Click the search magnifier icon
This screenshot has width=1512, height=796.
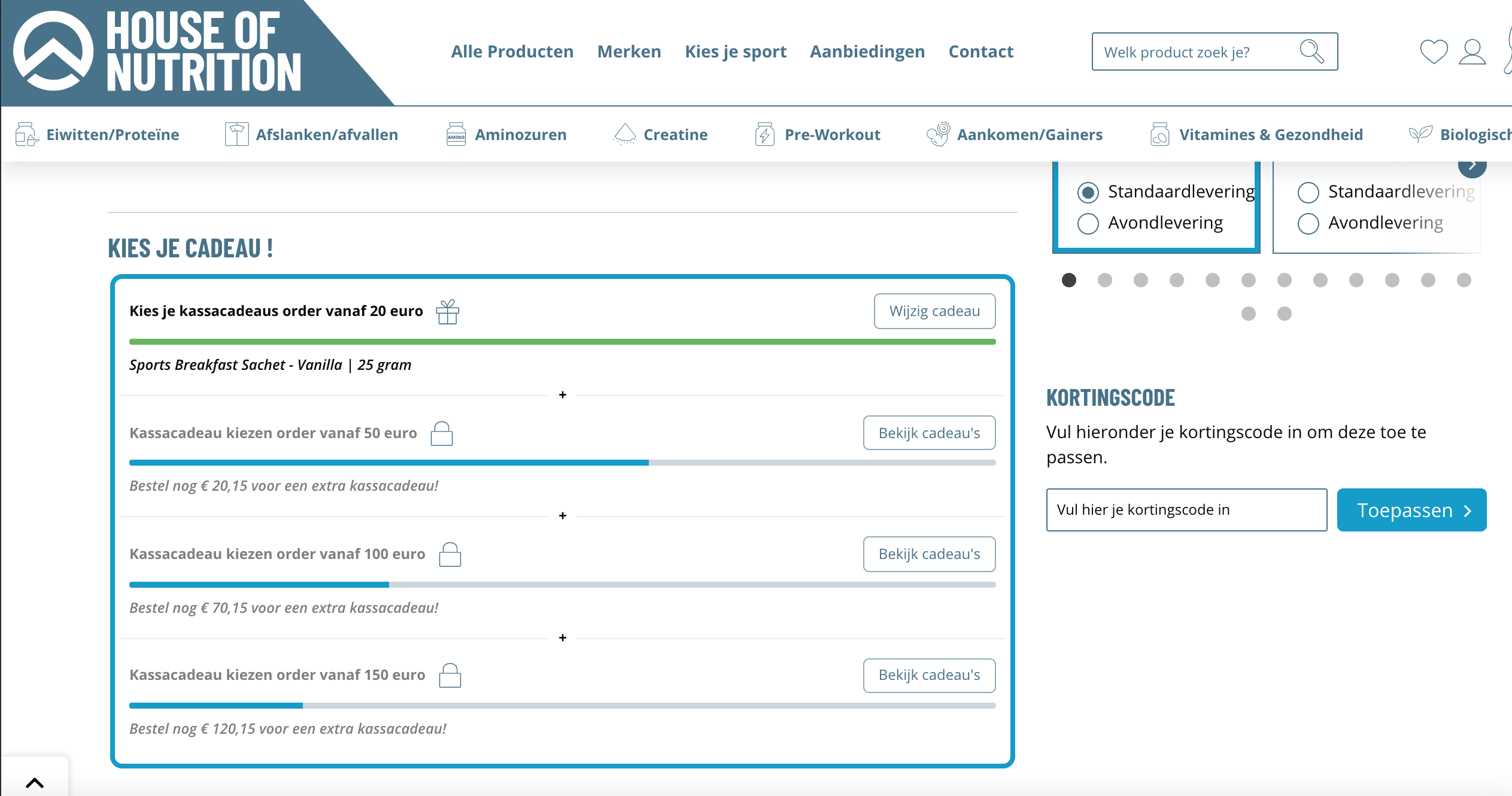tap(1311, 51)
